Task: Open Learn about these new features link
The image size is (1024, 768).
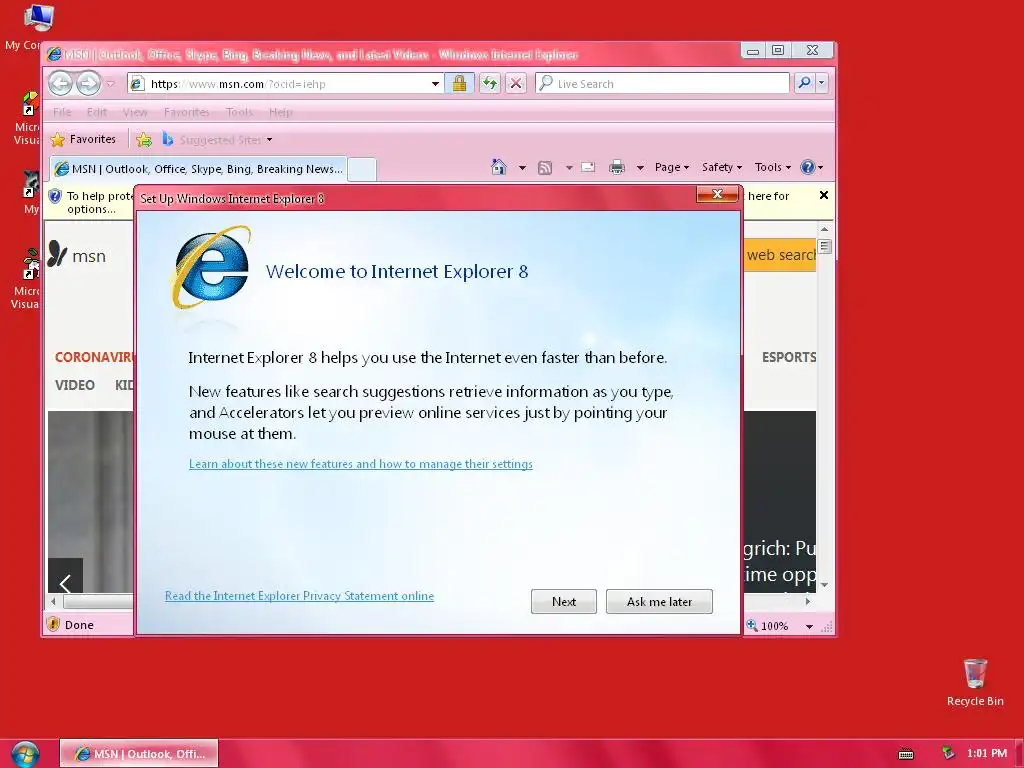Action: 360,464
